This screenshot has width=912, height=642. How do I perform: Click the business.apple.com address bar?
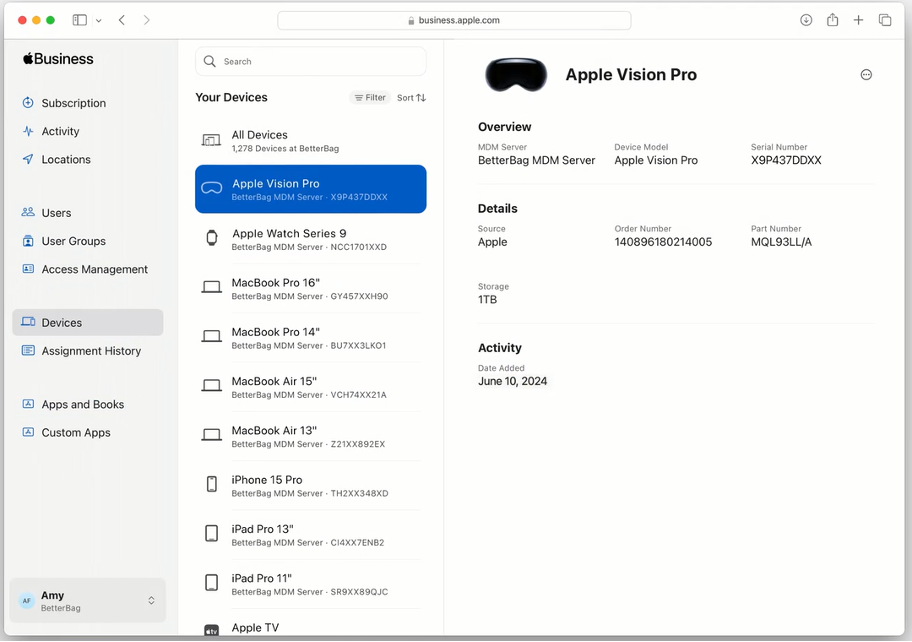pos(454,20)
